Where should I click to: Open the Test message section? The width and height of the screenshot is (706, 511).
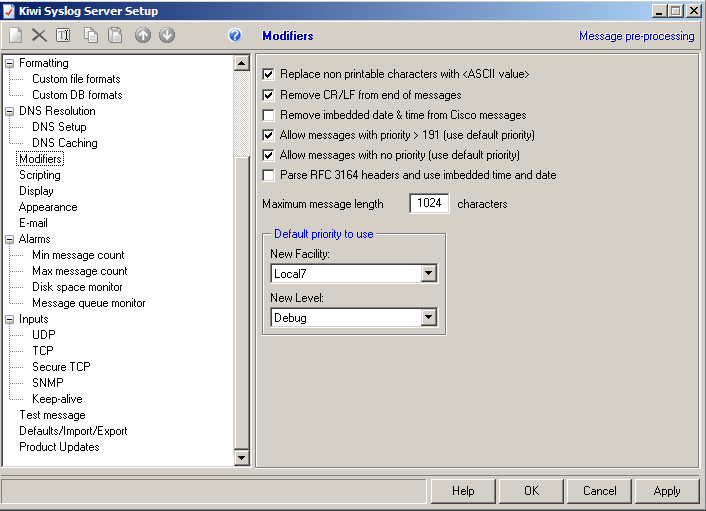(52, 415)
